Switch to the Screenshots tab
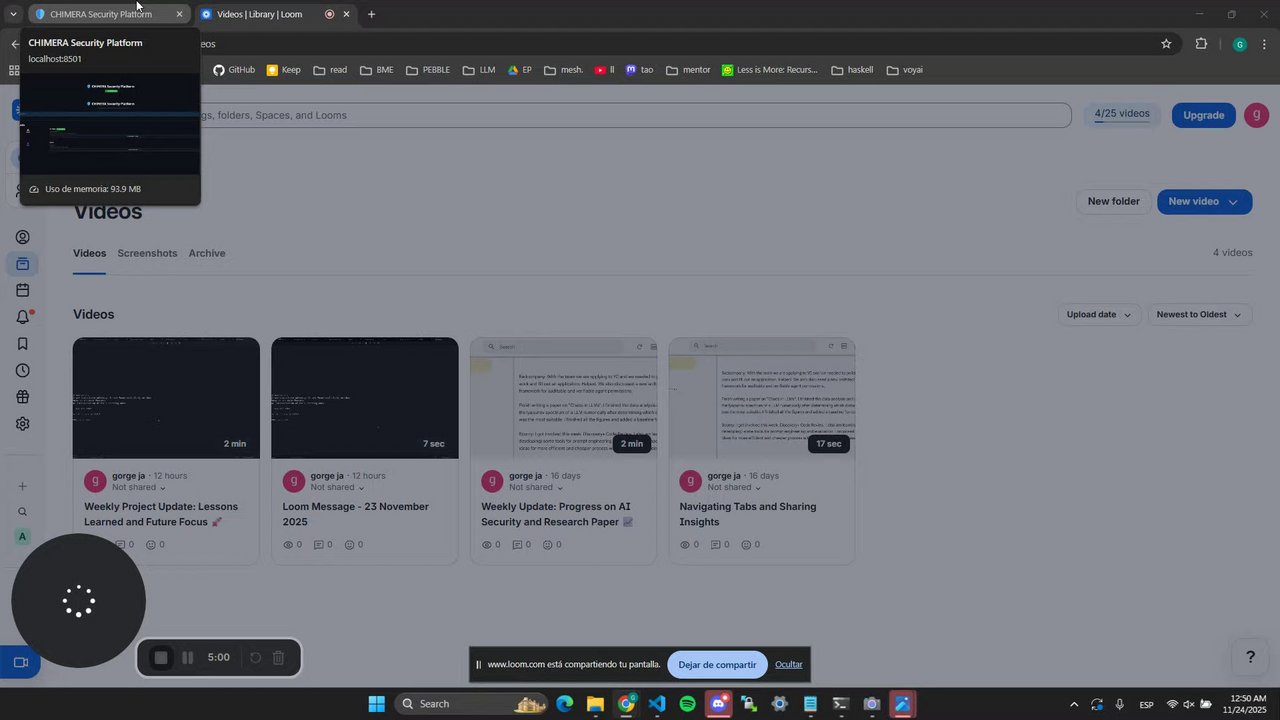This screenshot has height=720, width=1280. click(147, 253)
